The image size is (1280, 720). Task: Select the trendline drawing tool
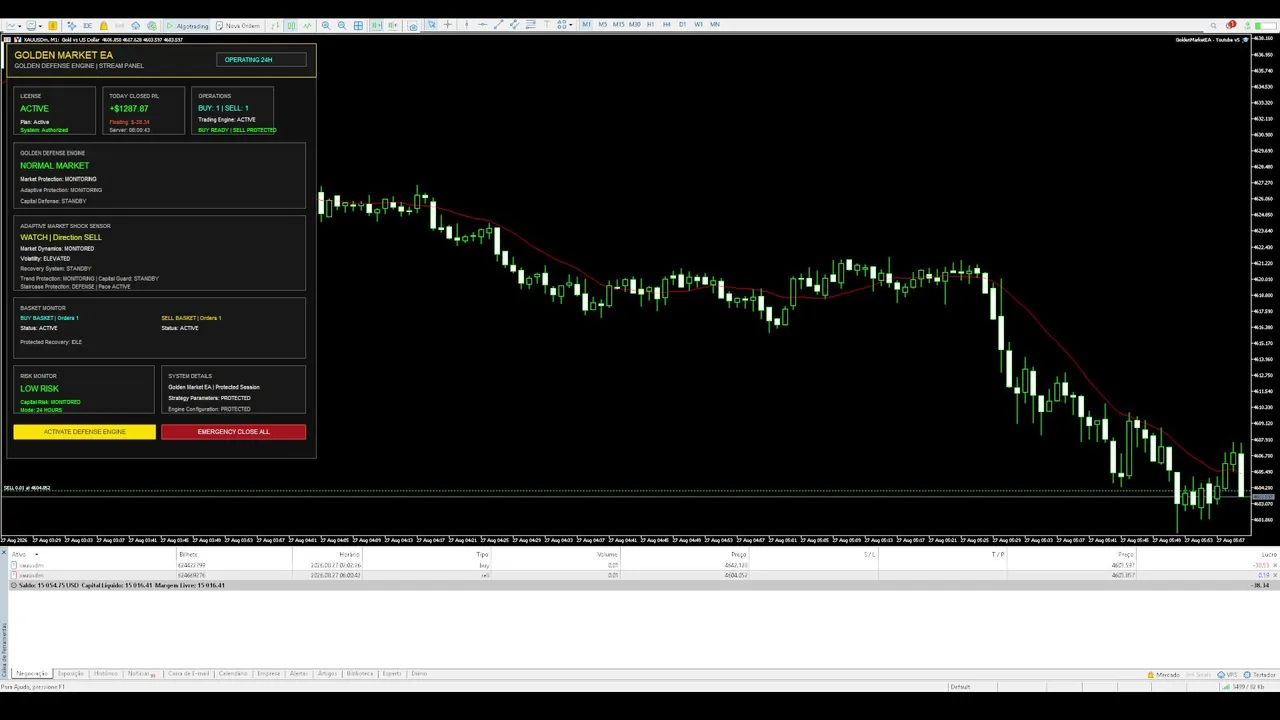(498, 25)
